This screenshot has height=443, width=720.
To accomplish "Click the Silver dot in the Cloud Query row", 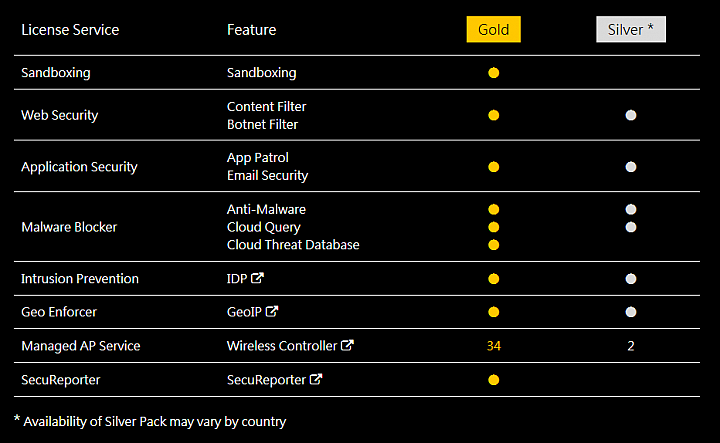I will tap(631, 227).
